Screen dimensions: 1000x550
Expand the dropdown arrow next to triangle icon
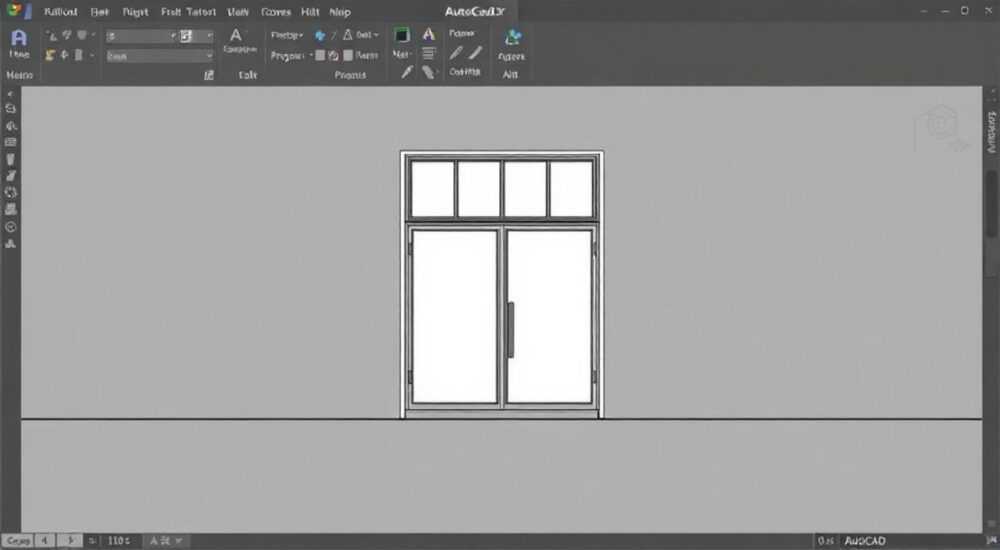pos(376,35)
